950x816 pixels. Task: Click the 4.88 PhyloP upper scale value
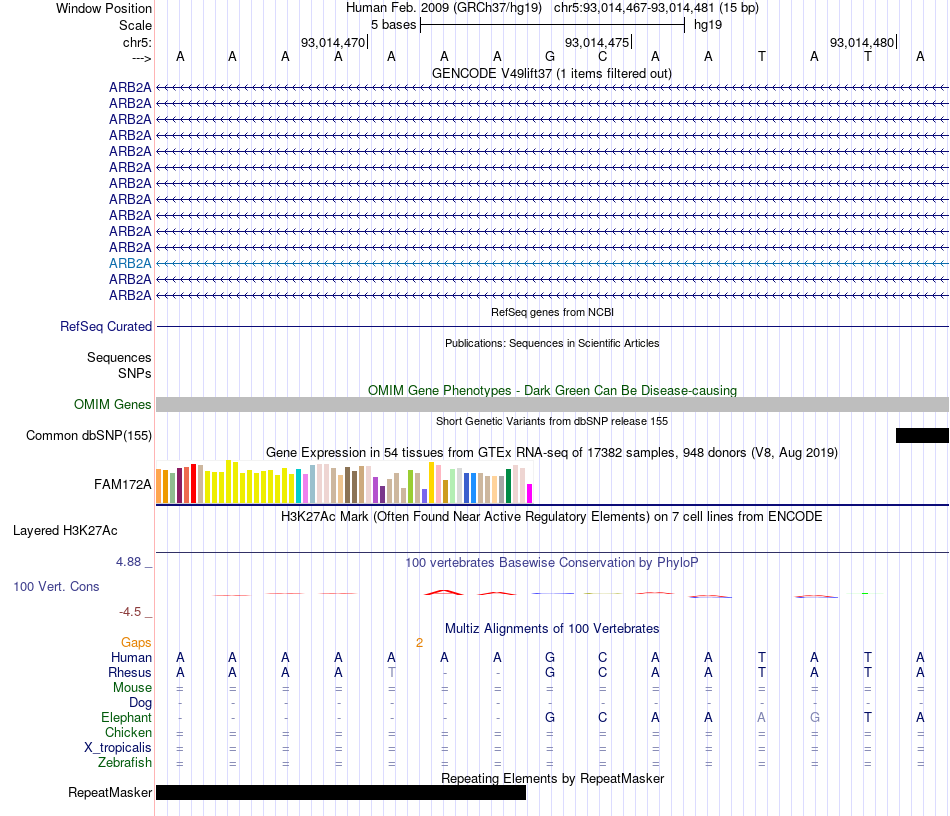click(x=128, y=562)
